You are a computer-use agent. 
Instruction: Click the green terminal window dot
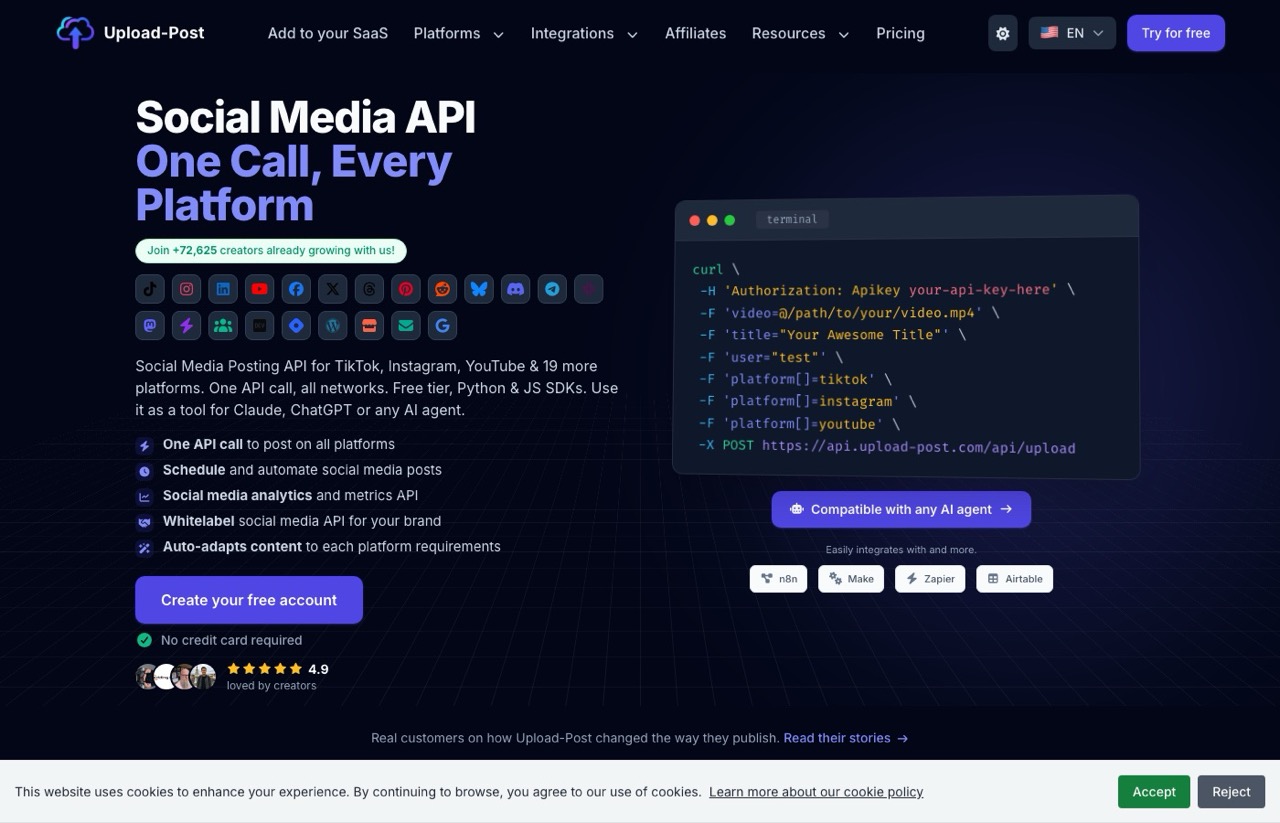[730, 220]
